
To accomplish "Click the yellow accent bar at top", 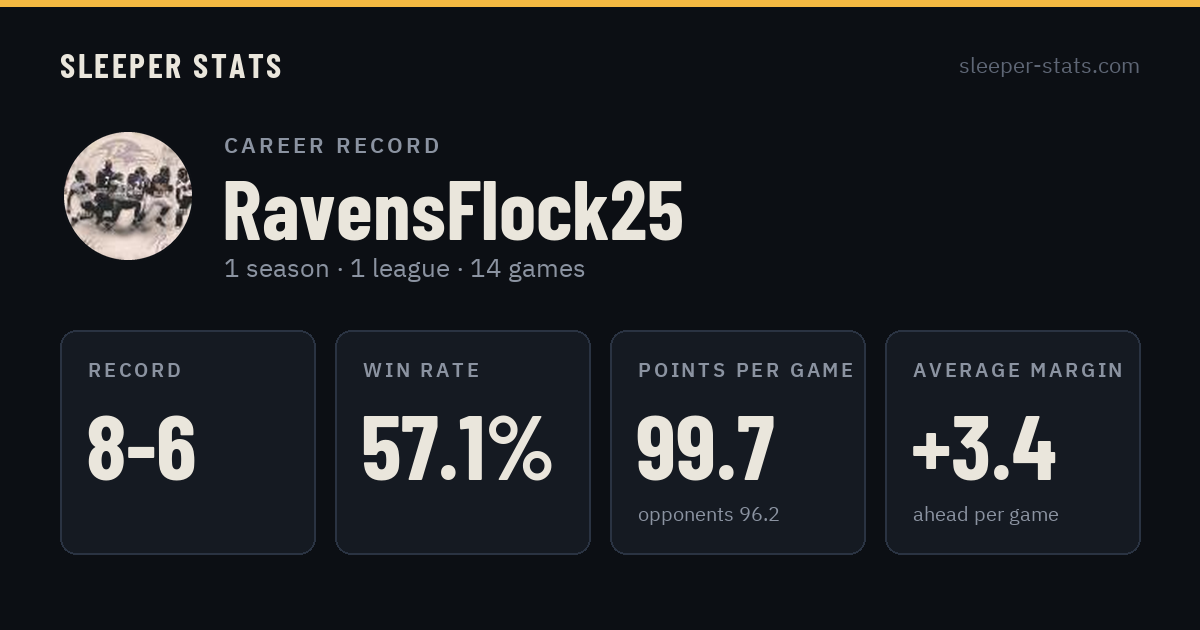I will [600, 3].
